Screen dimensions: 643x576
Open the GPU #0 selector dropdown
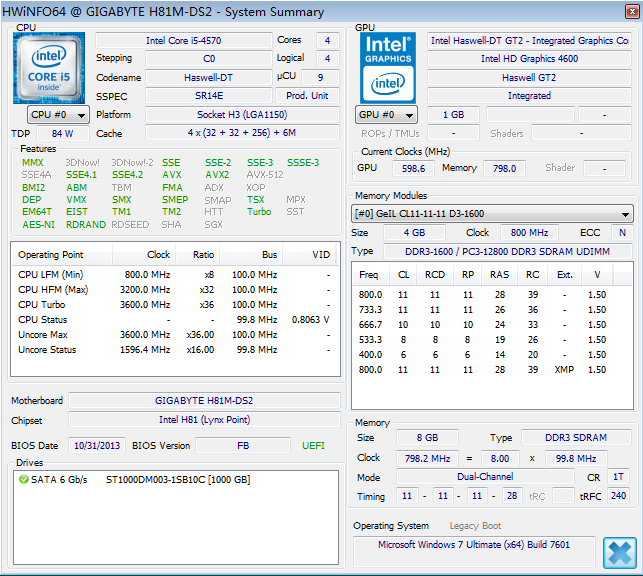coord(386,115)
